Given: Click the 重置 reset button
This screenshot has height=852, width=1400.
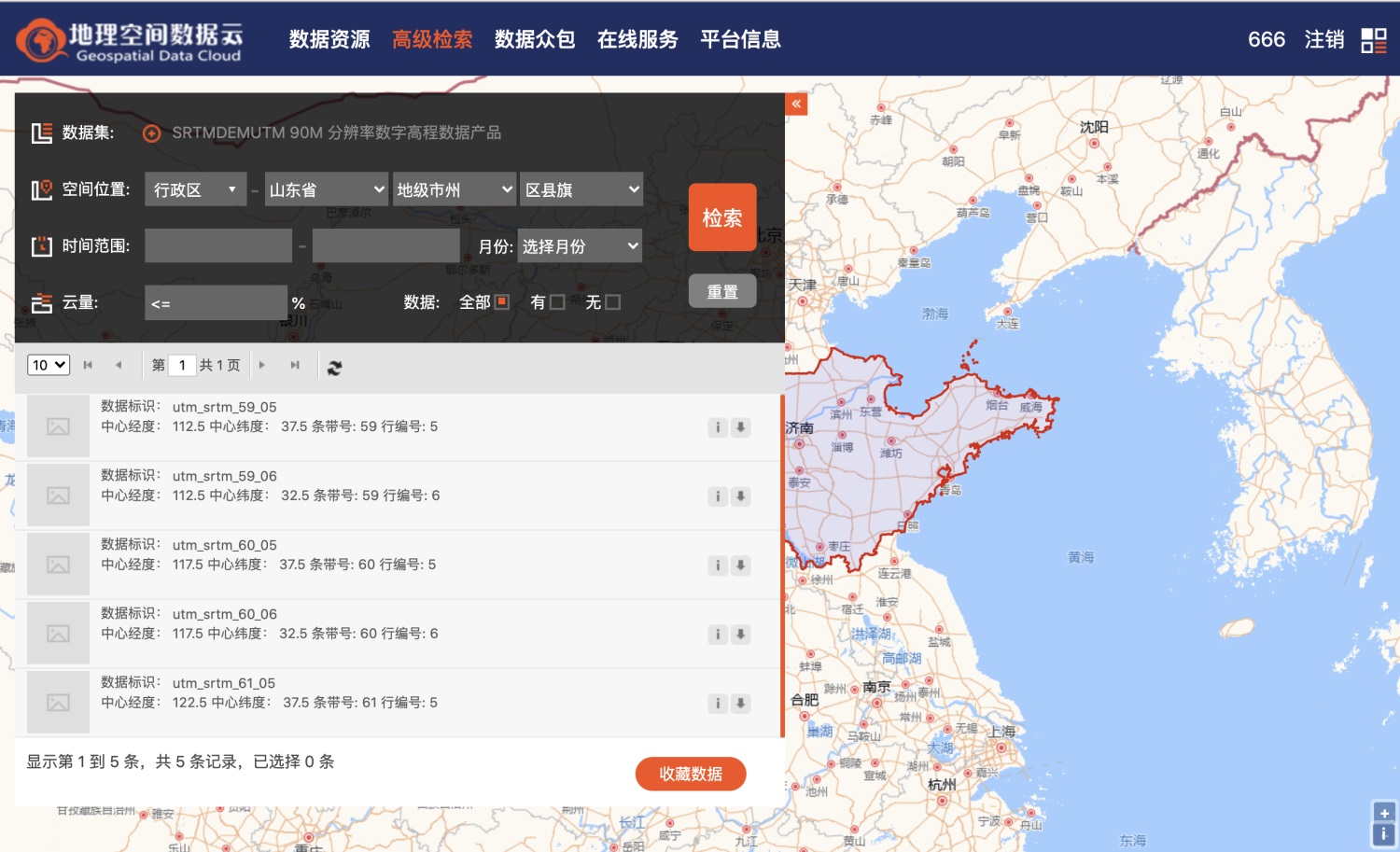Looking at the screenshot, I should (722, 291).
